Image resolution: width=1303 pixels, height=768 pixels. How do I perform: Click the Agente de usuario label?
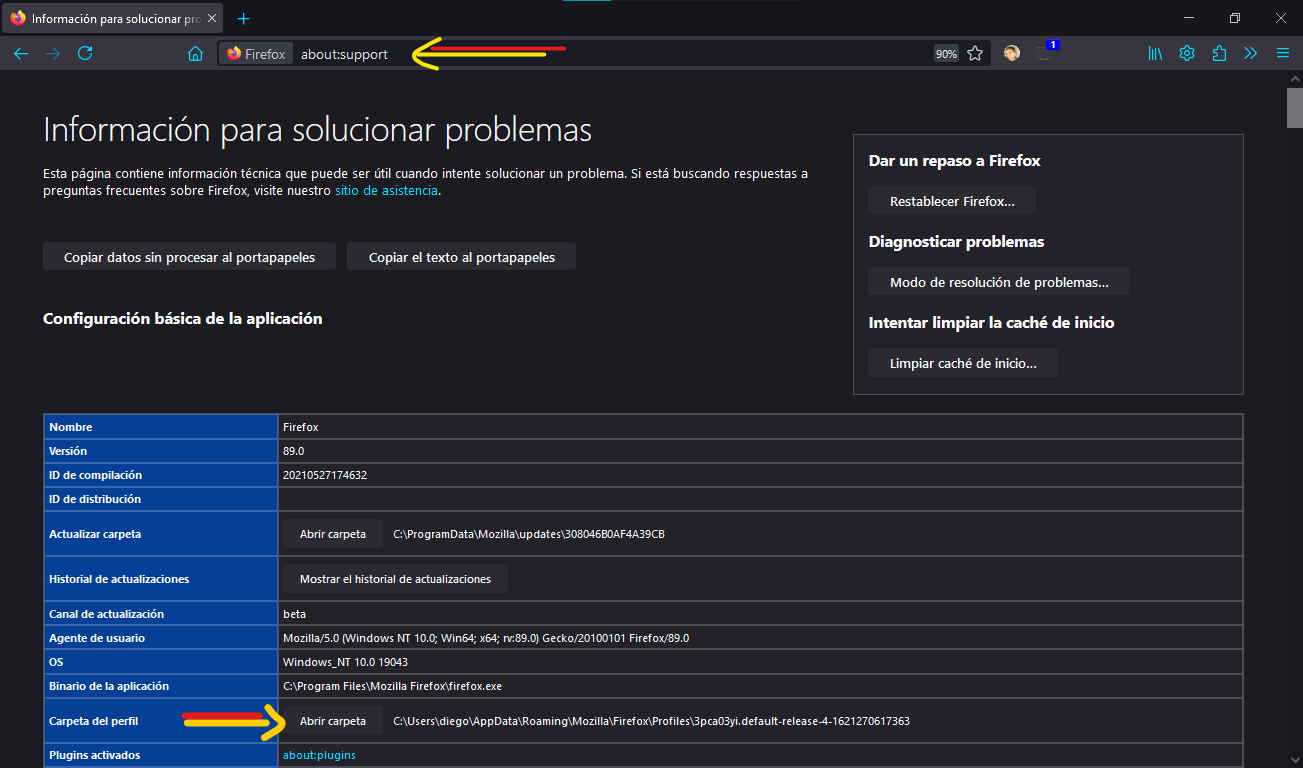[x=96, y=638]
